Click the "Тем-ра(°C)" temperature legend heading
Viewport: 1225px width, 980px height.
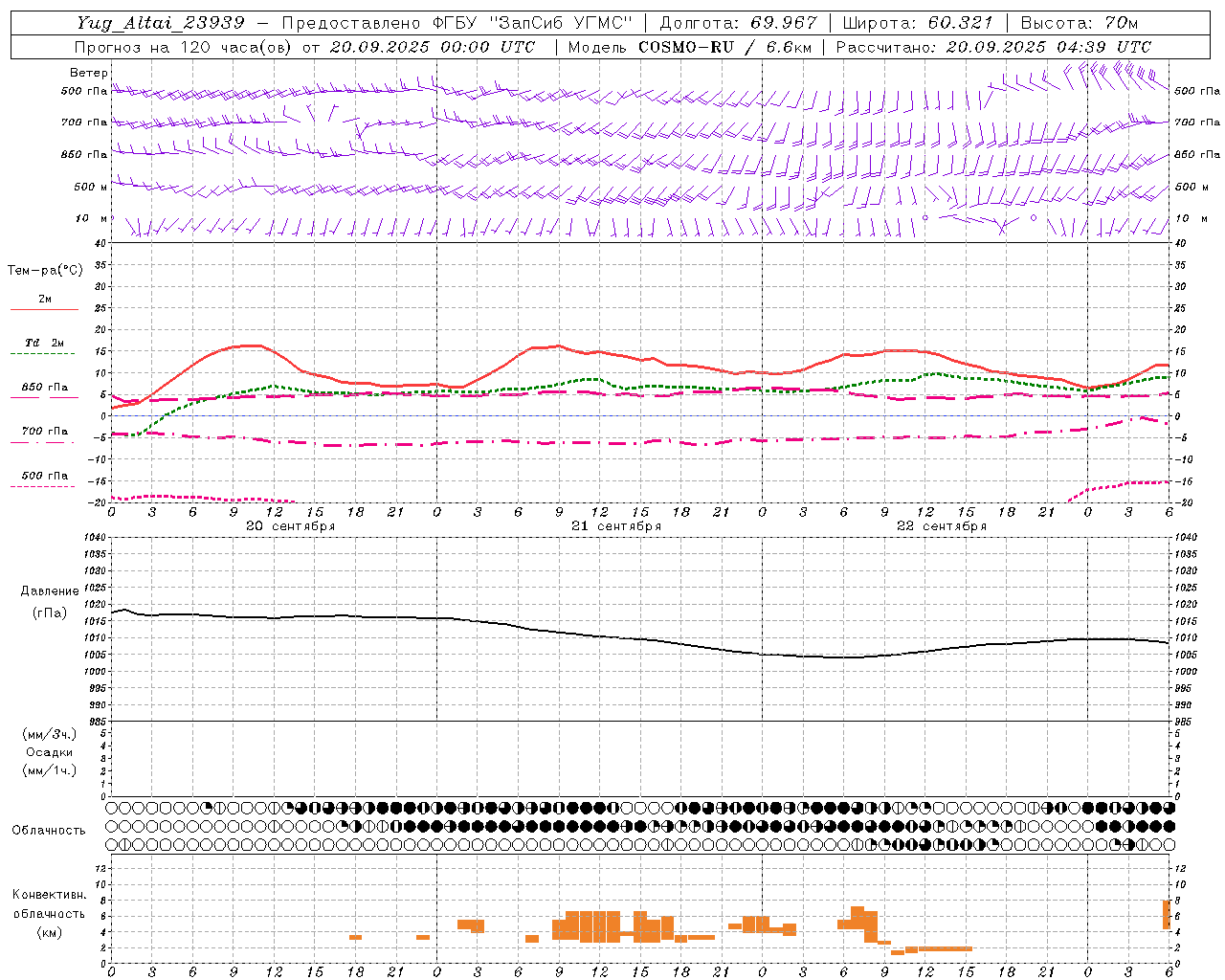[x=45, y=271]
